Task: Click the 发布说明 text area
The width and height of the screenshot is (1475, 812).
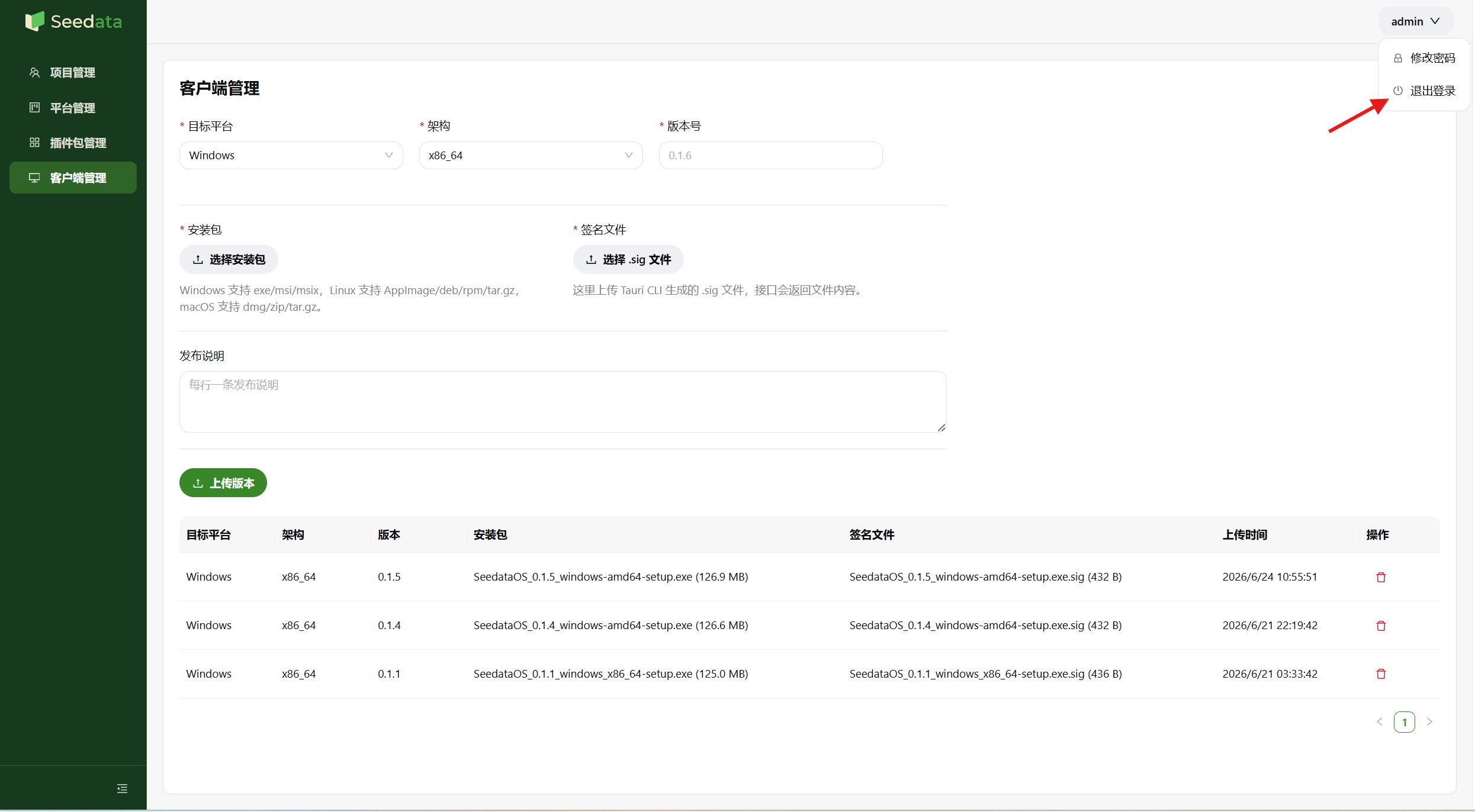Action: pos(563,402)
